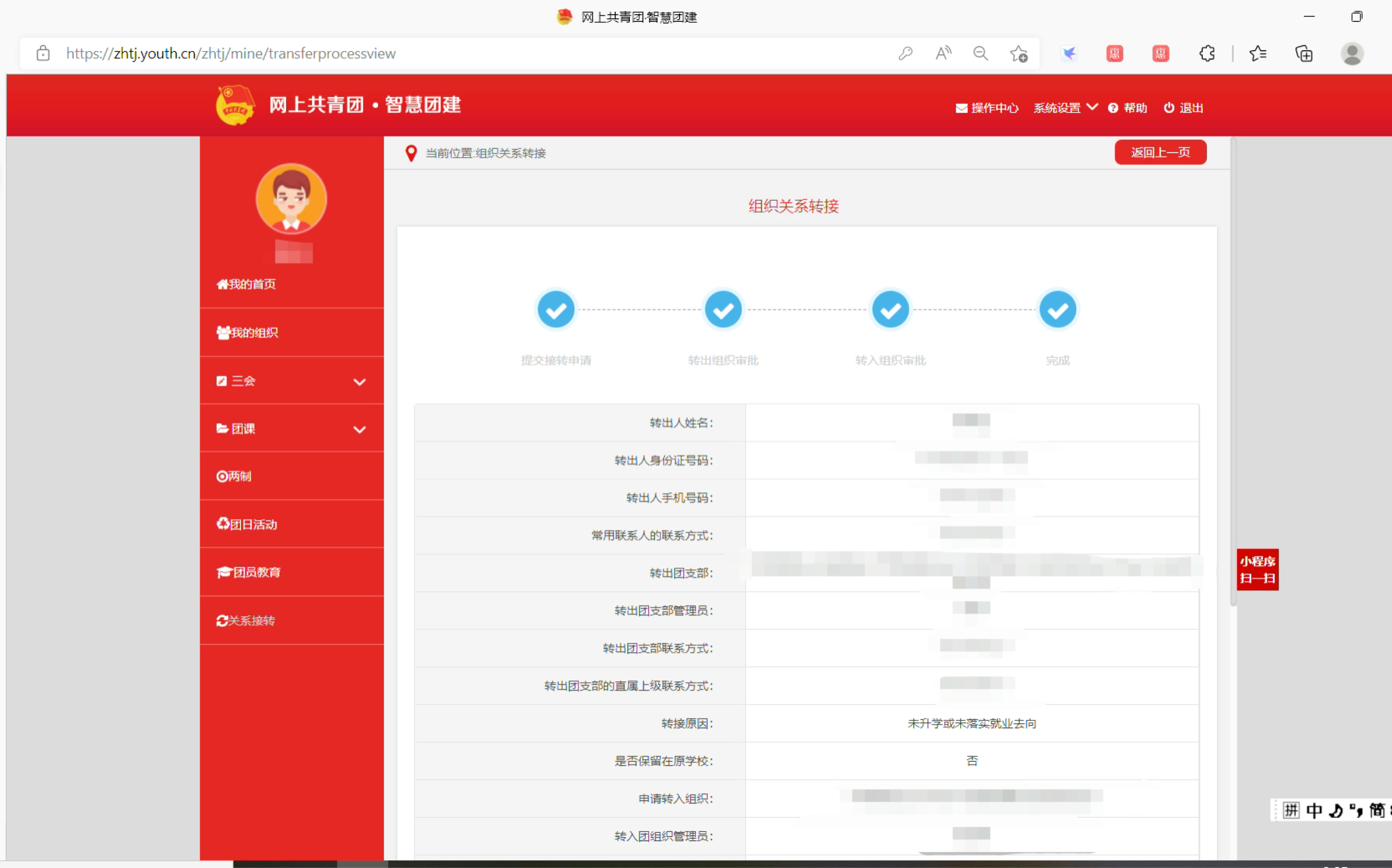Viewport: 1392px width, 868px height.
Task: Expand the 系统设置 dropdown
Action: 1065,108
